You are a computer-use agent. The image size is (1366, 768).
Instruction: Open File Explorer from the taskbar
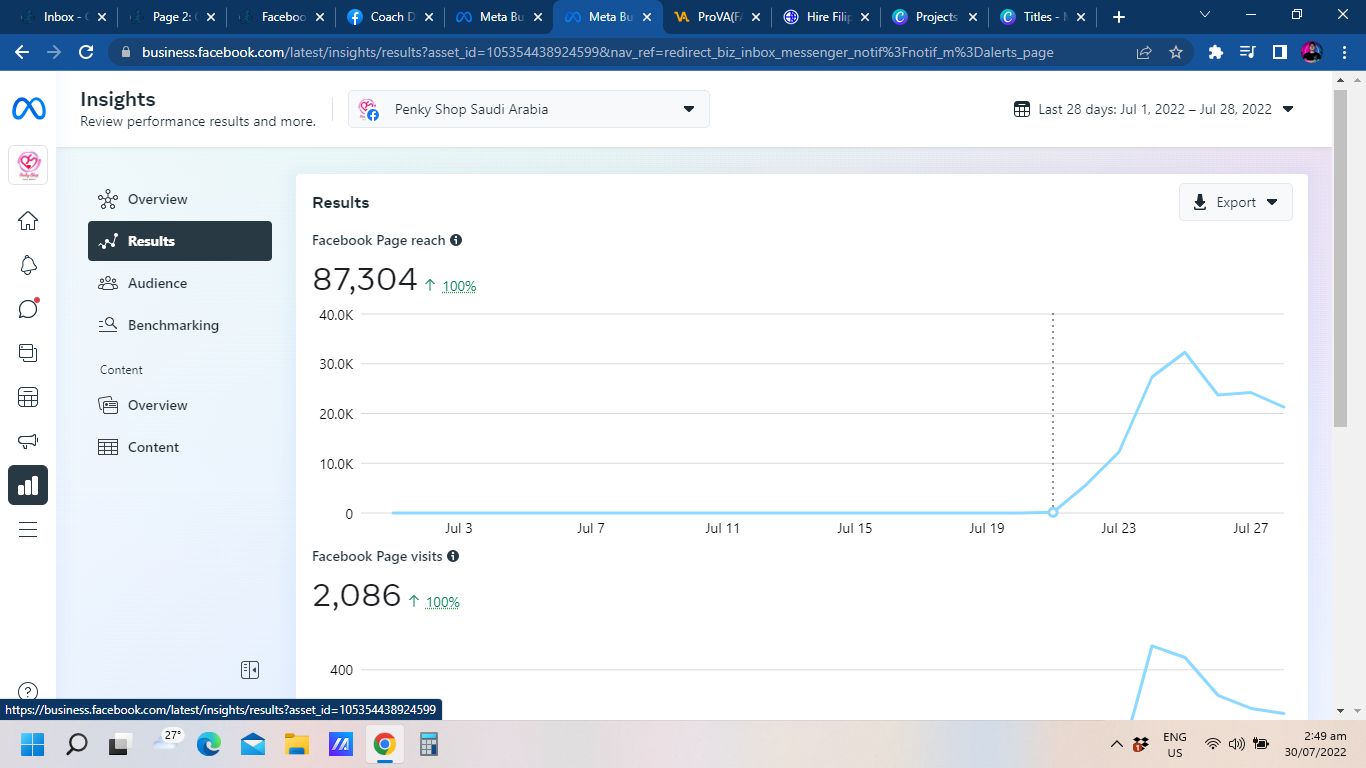pyautogui.click(x=297, y=744)
